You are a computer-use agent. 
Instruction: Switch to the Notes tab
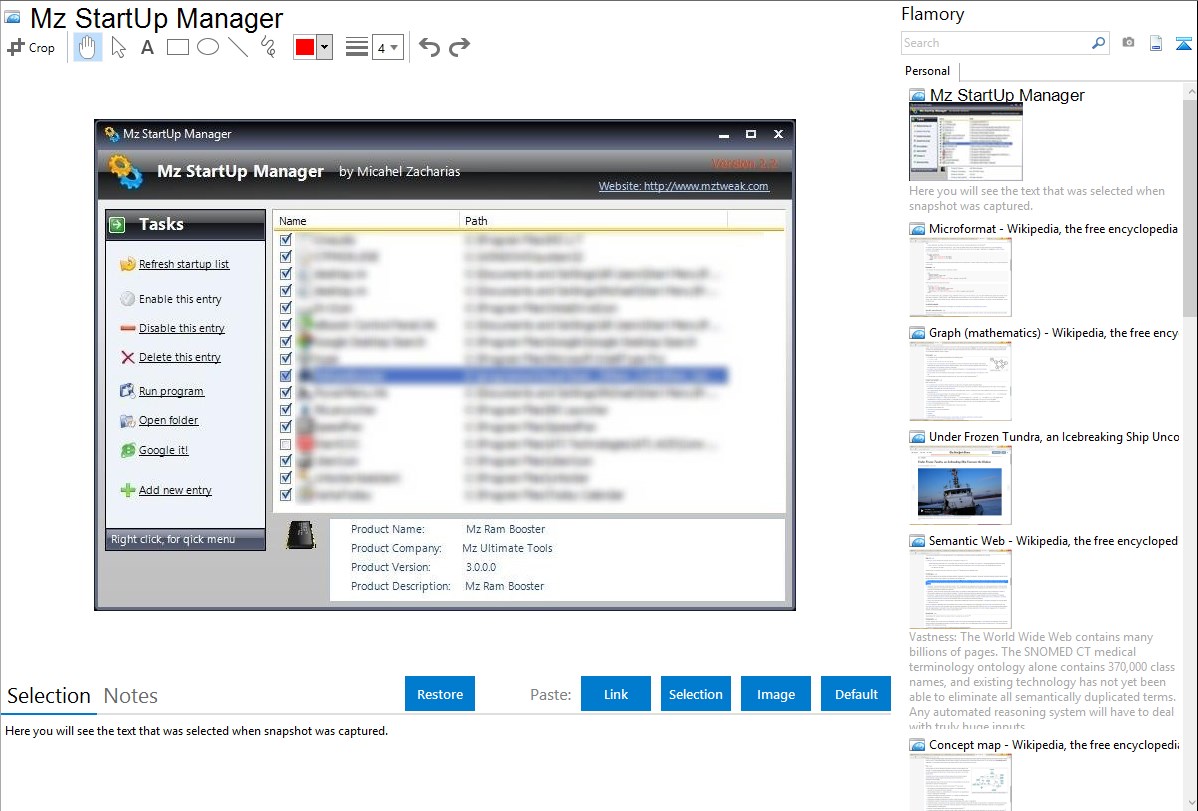pyautogui.click(x=131, y=696)
